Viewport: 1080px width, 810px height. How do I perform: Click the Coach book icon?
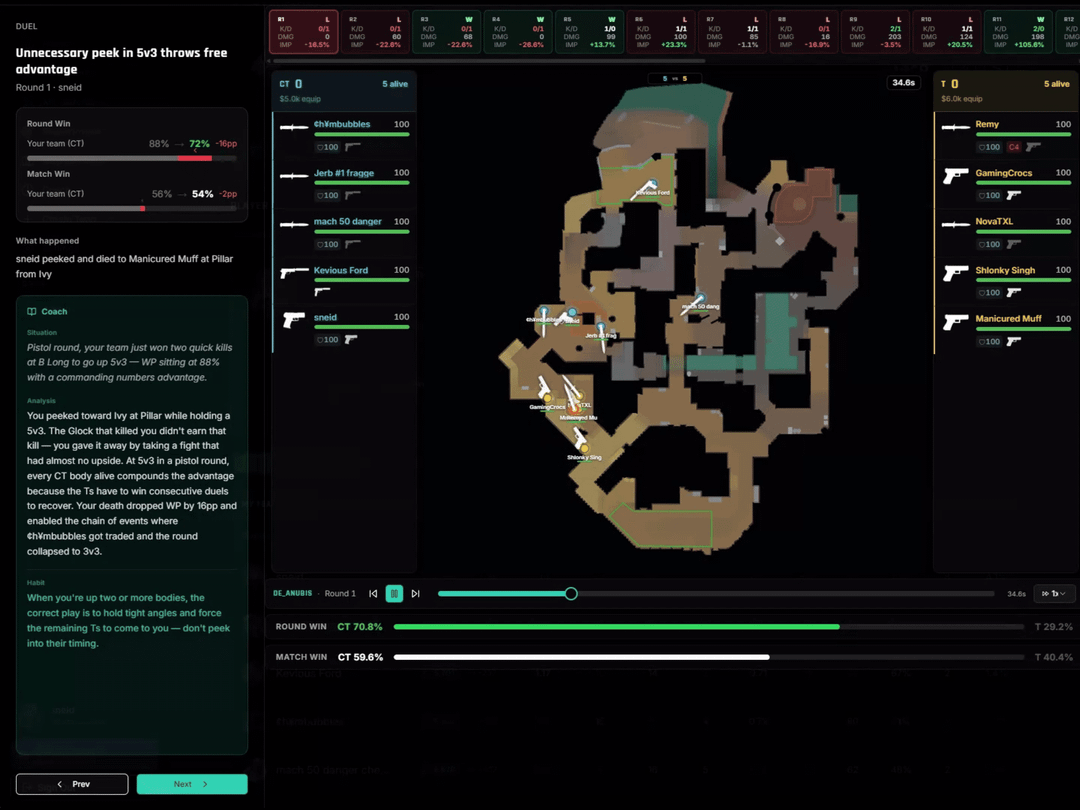click(x=32, y=312)
